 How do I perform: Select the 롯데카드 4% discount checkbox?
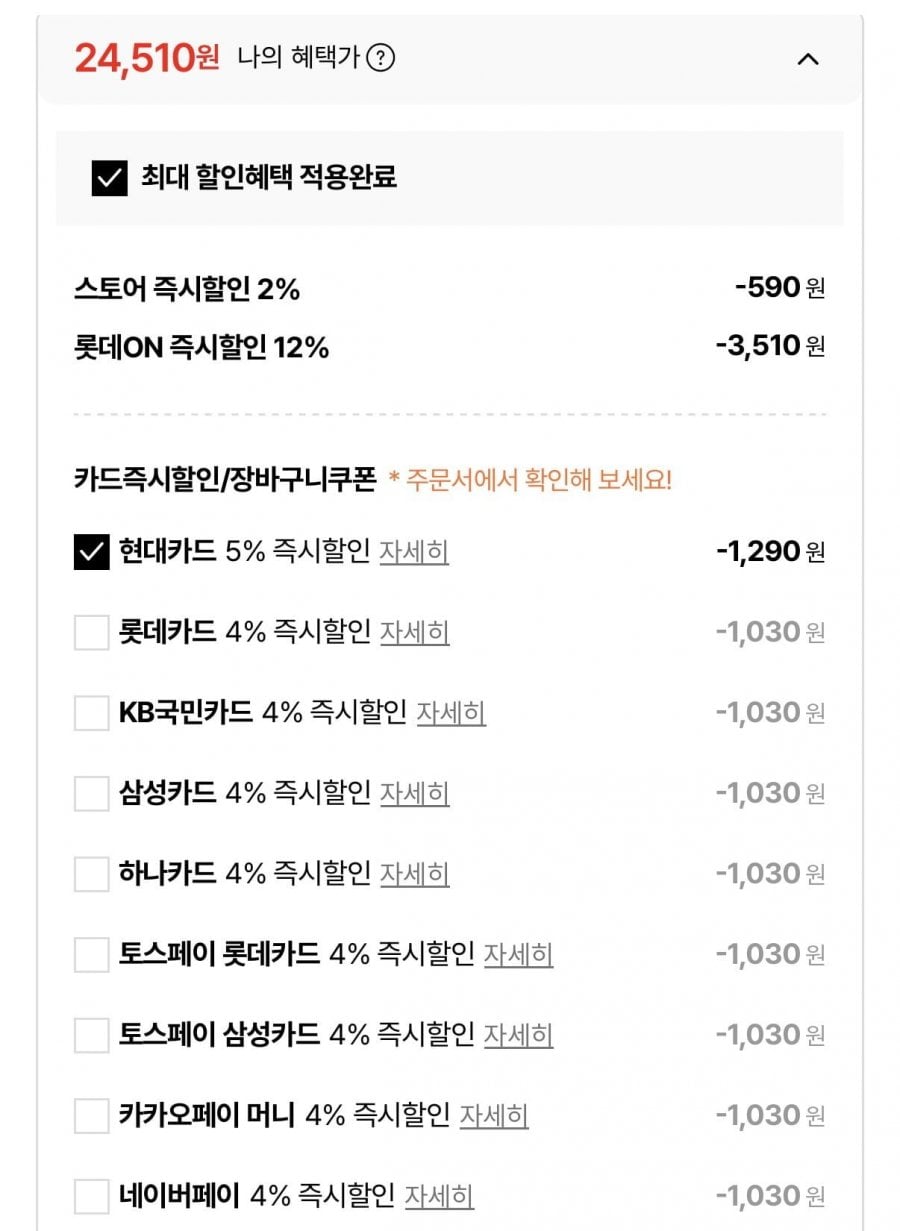point(91,632)
